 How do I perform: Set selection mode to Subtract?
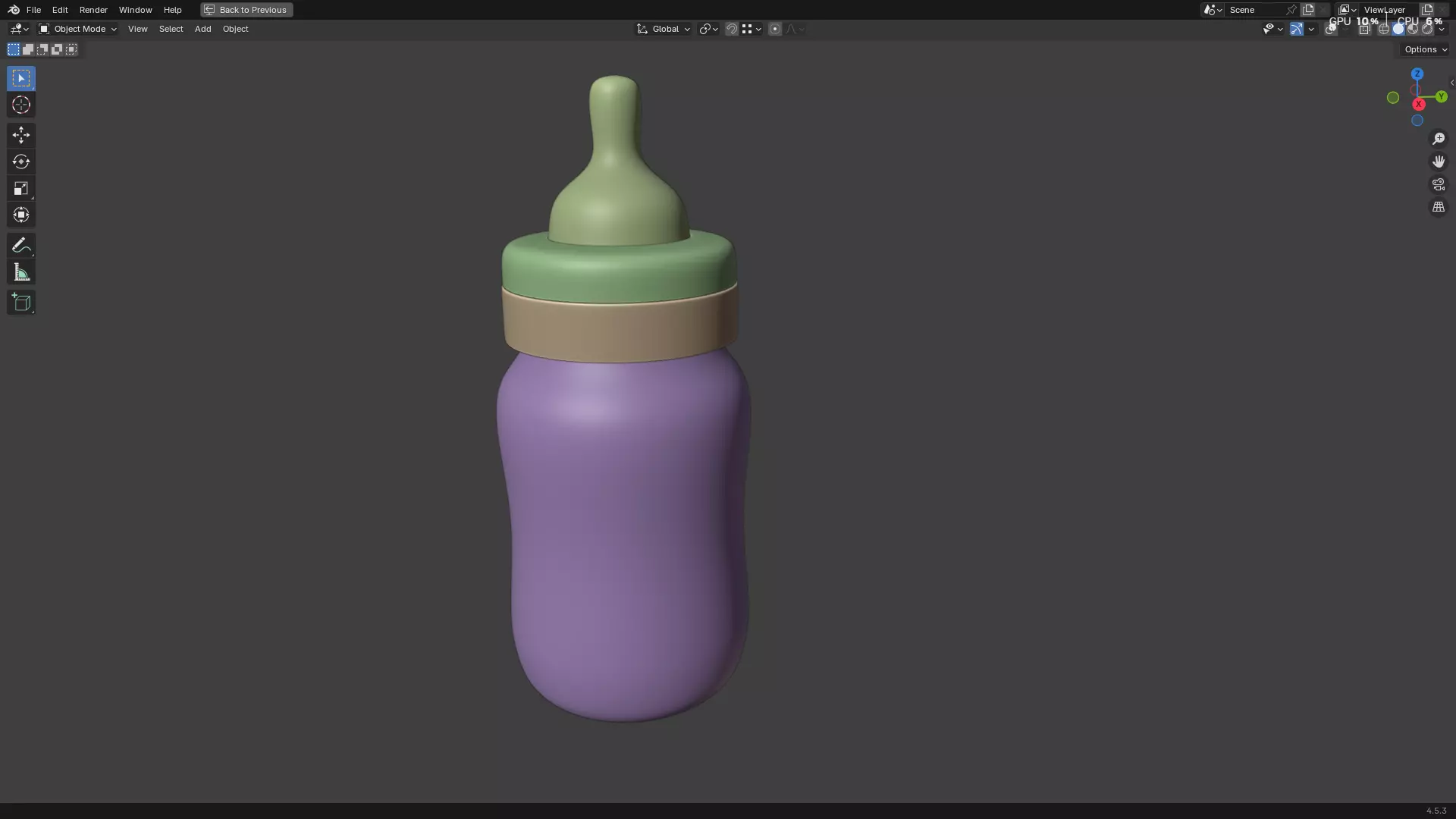[42, 49]
